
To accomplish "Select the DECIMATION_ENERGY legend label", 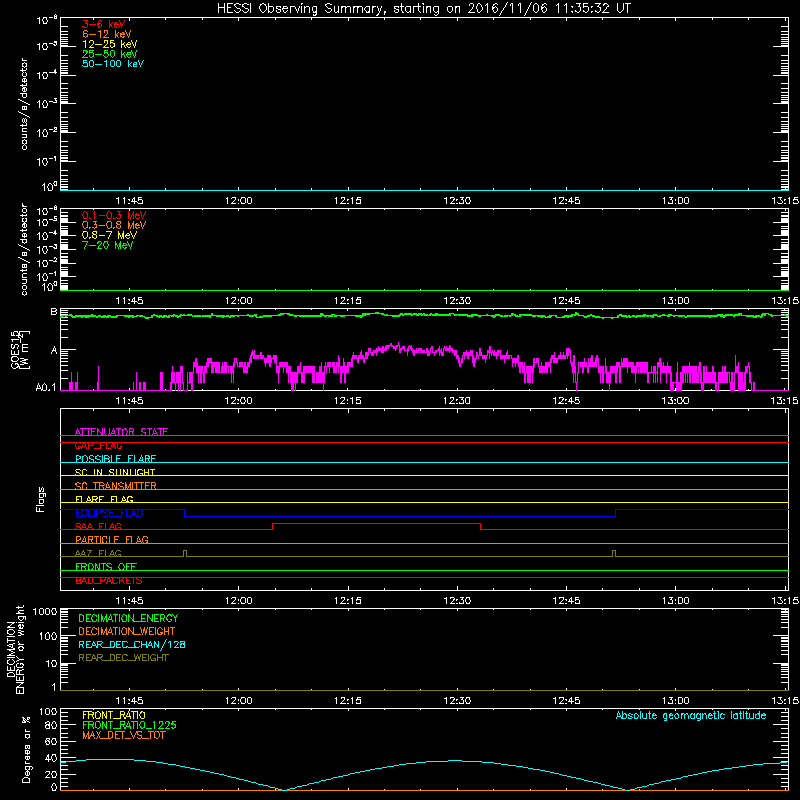I will click(x=128, y=618).
